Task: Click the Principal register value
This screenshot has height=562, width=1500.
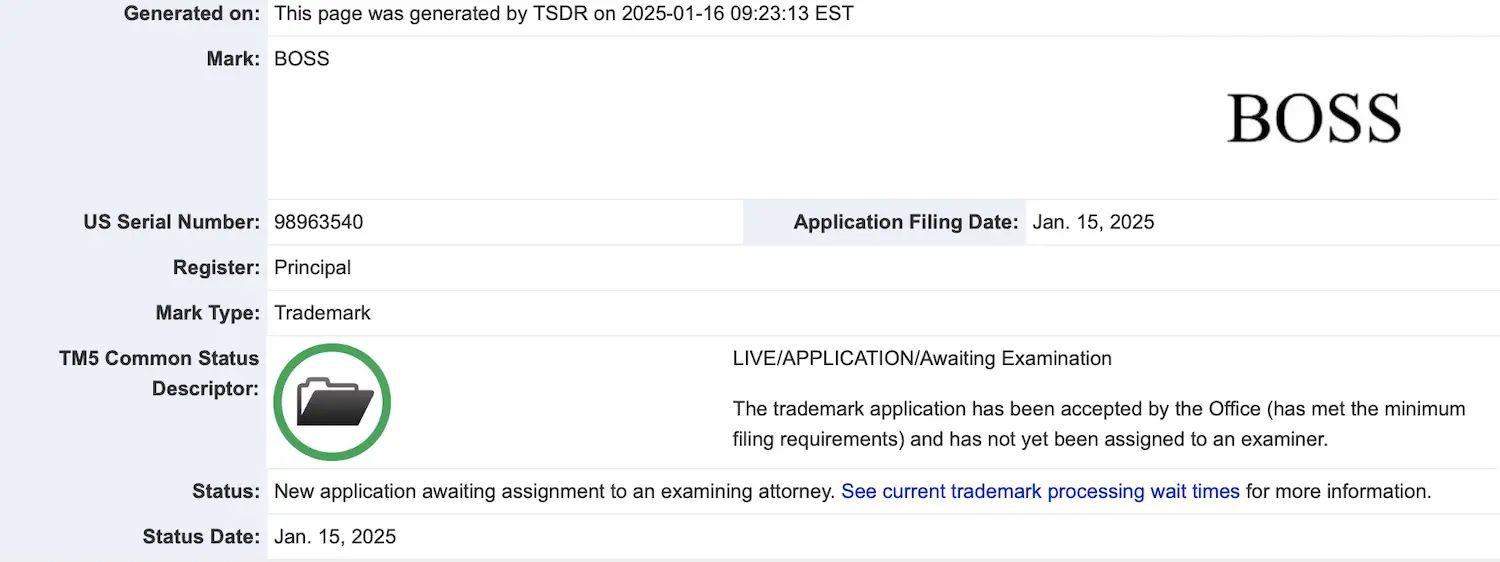Action: coord(312,267)
